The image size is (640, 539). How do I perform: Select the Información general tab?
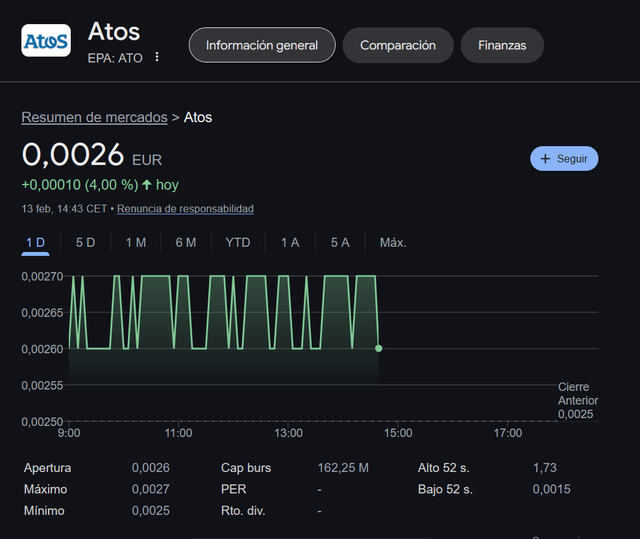[x=262, y=45]
